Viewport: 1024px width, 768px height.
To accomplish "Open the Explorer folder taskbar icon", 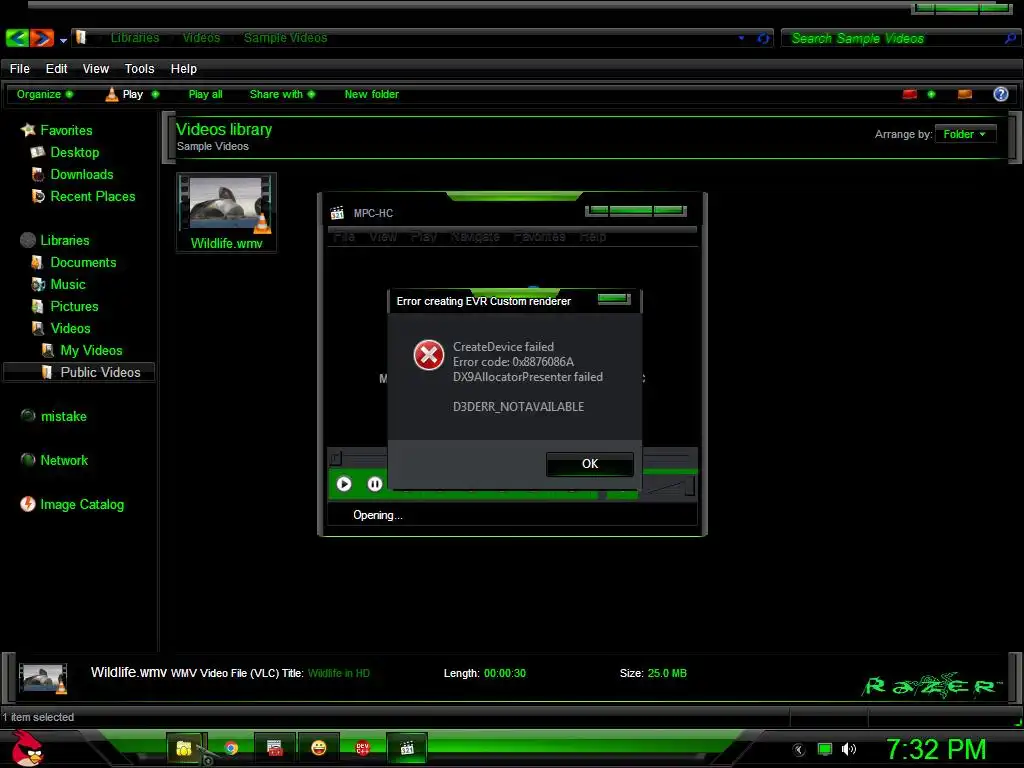I will (186, 748).
